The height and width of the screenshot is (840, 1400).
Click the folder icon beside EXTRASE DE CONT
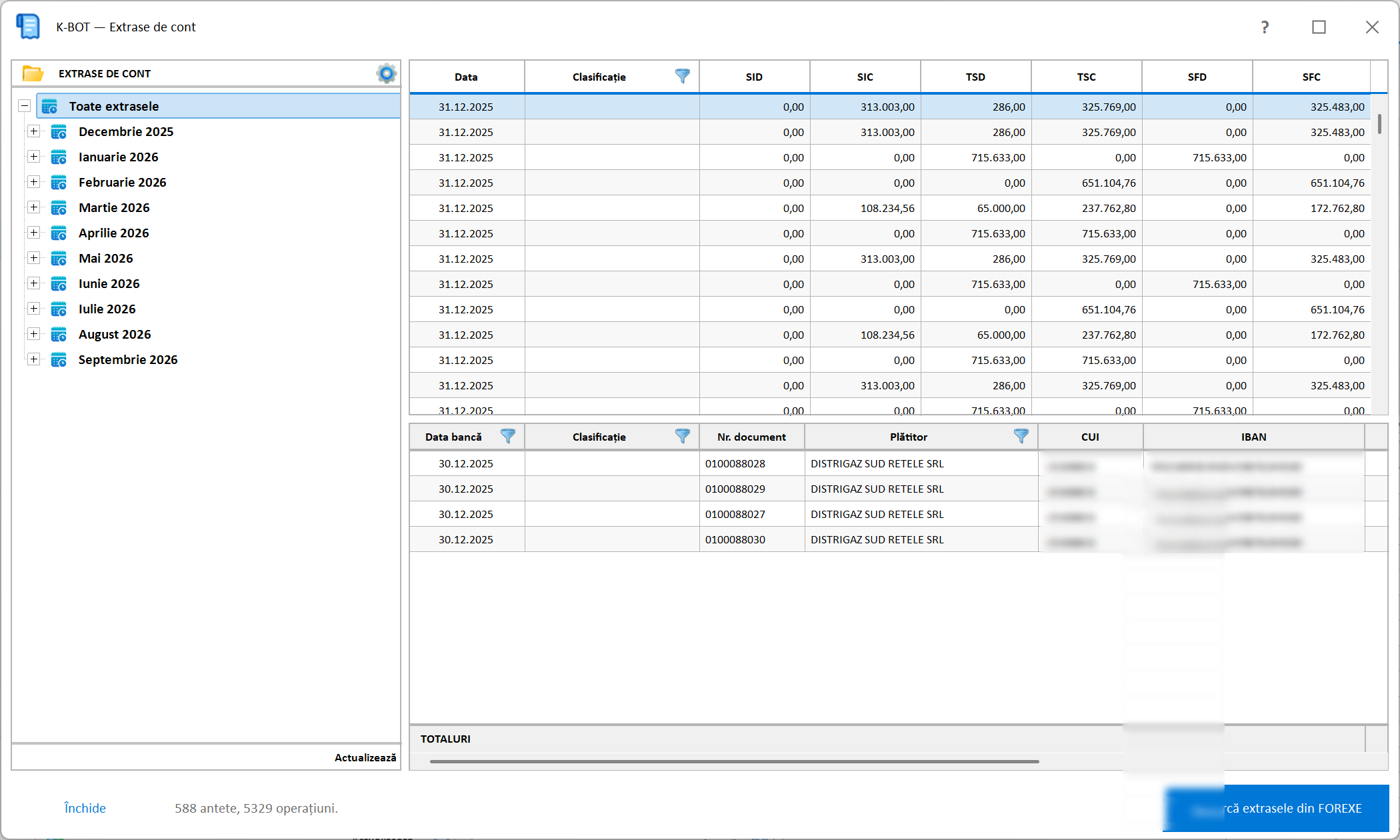(x=33, y=73)
